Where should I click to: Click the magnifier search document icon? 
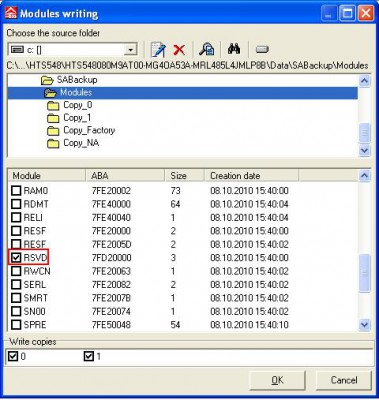[207, 49]
